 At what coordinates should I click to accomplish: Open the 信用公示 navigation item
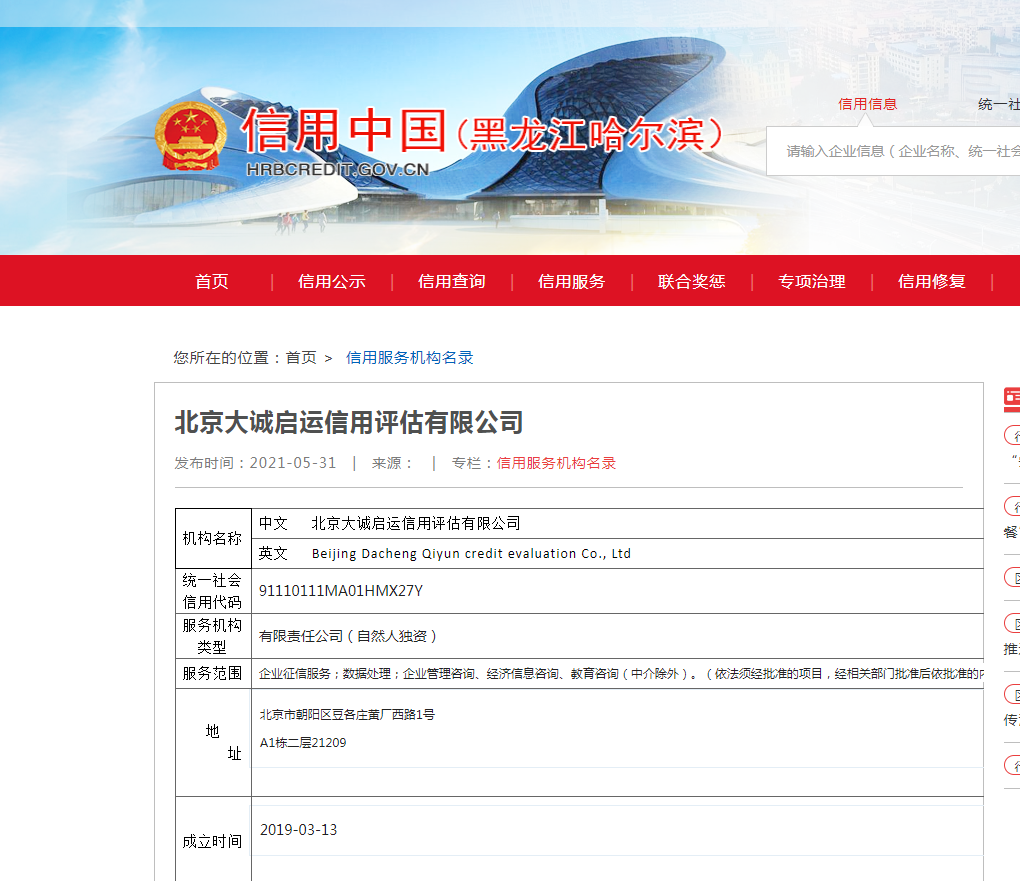click(x=332, y=281)
